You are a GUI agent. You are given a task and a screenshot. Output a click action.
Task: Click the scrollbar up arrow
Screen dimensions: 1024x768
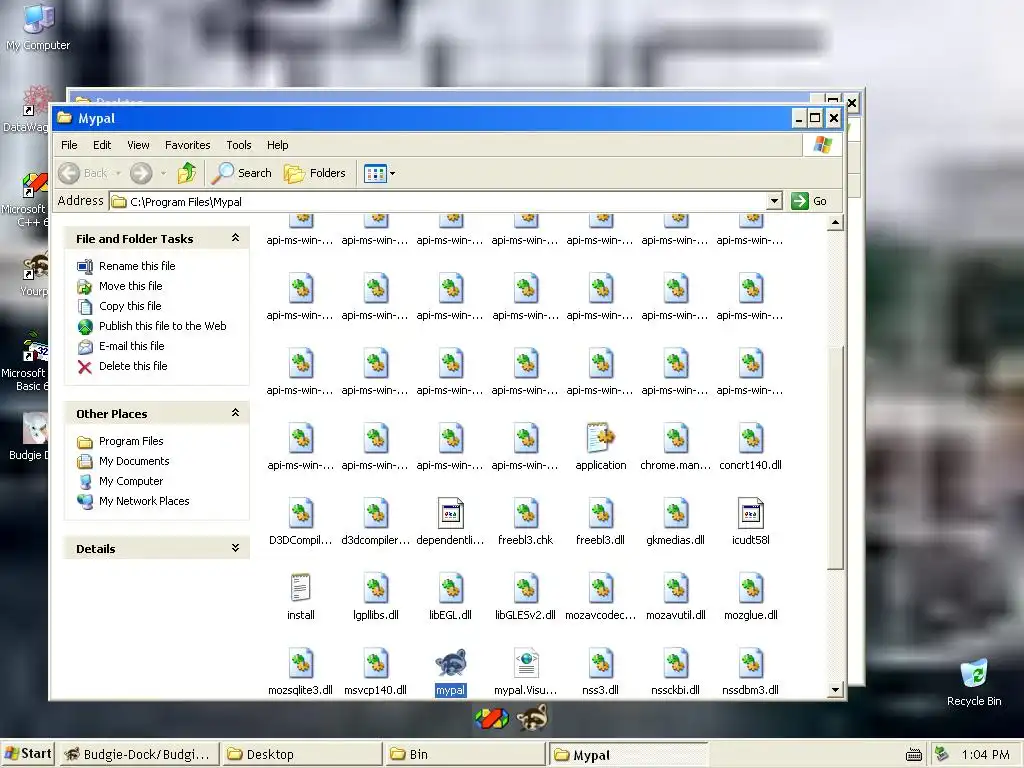(835, 223)
